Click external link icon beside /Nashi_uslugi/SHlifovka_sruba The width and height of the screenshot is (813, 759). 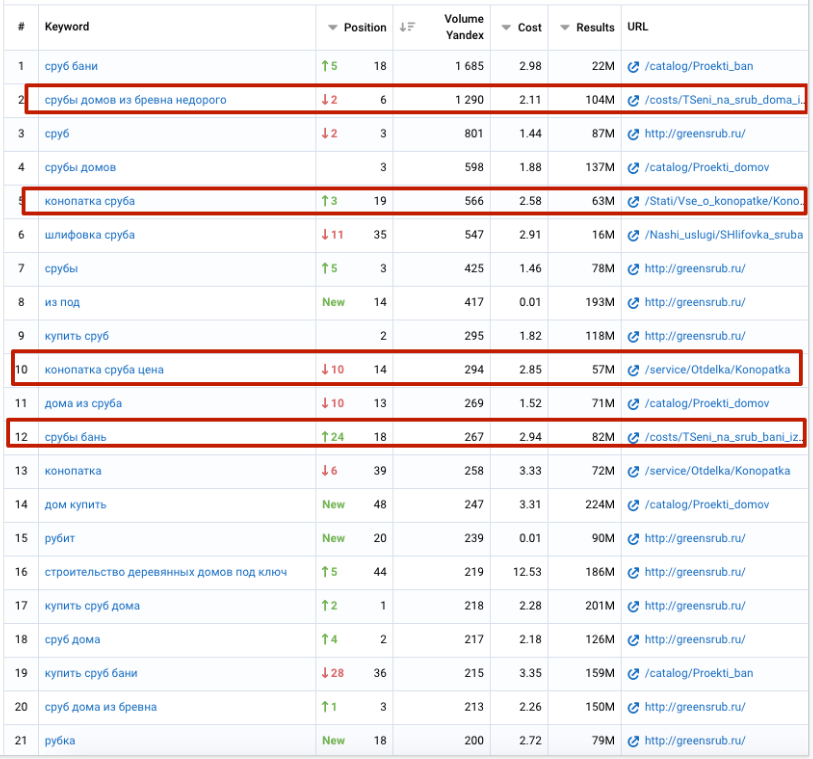click(633, 235)
